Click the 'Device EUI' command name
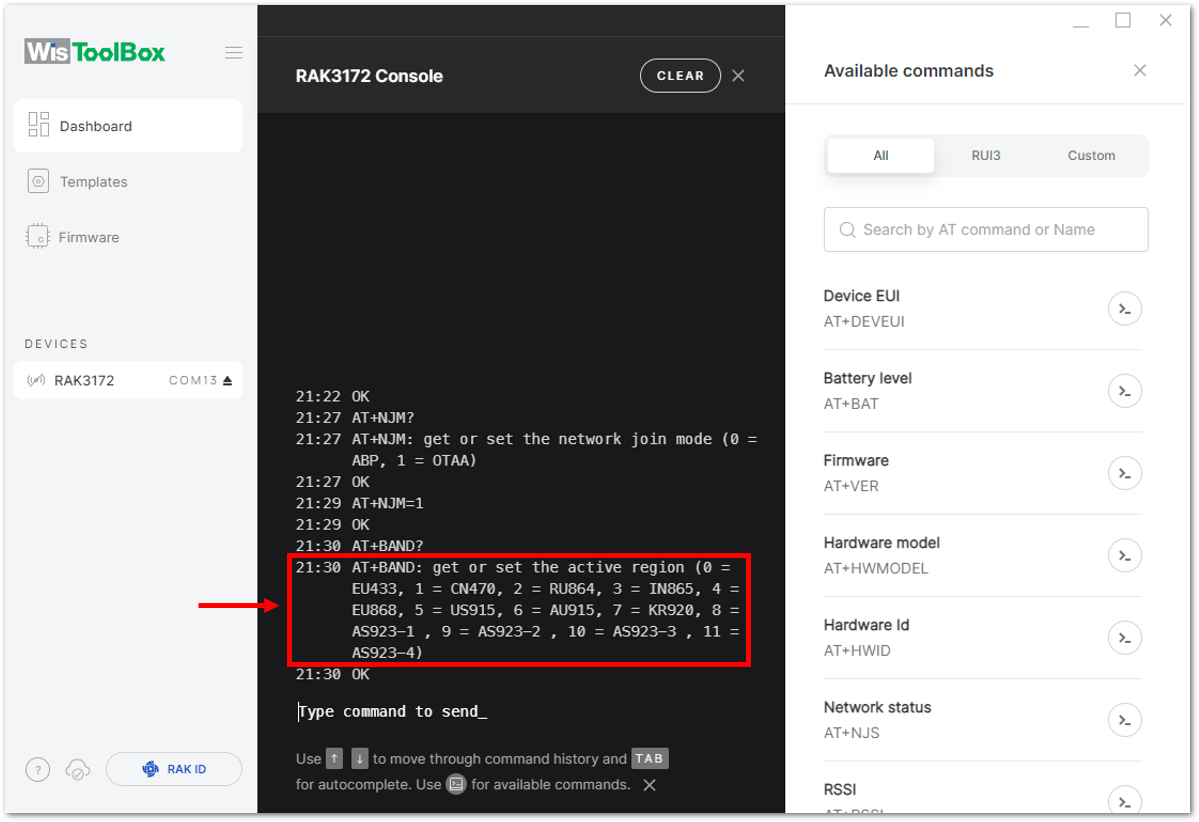Image resolution: width=1199 pixels, height=822 pixels. click(x=861, y=296)
